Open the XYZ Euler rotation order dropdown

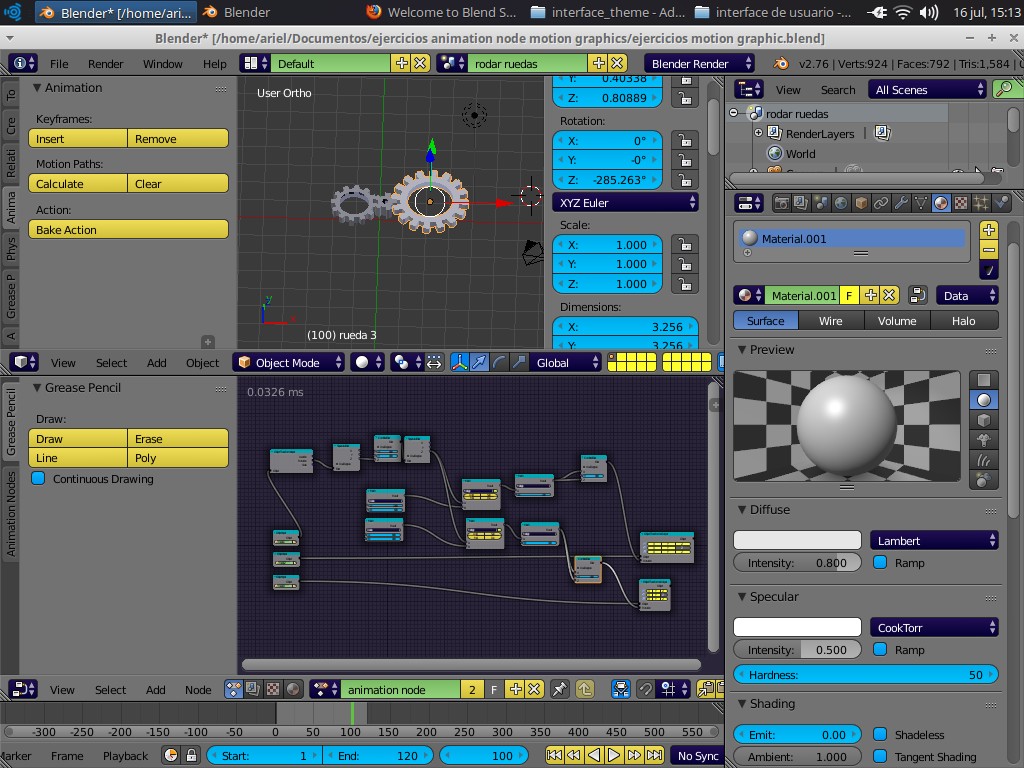click(x=625, y=202)
